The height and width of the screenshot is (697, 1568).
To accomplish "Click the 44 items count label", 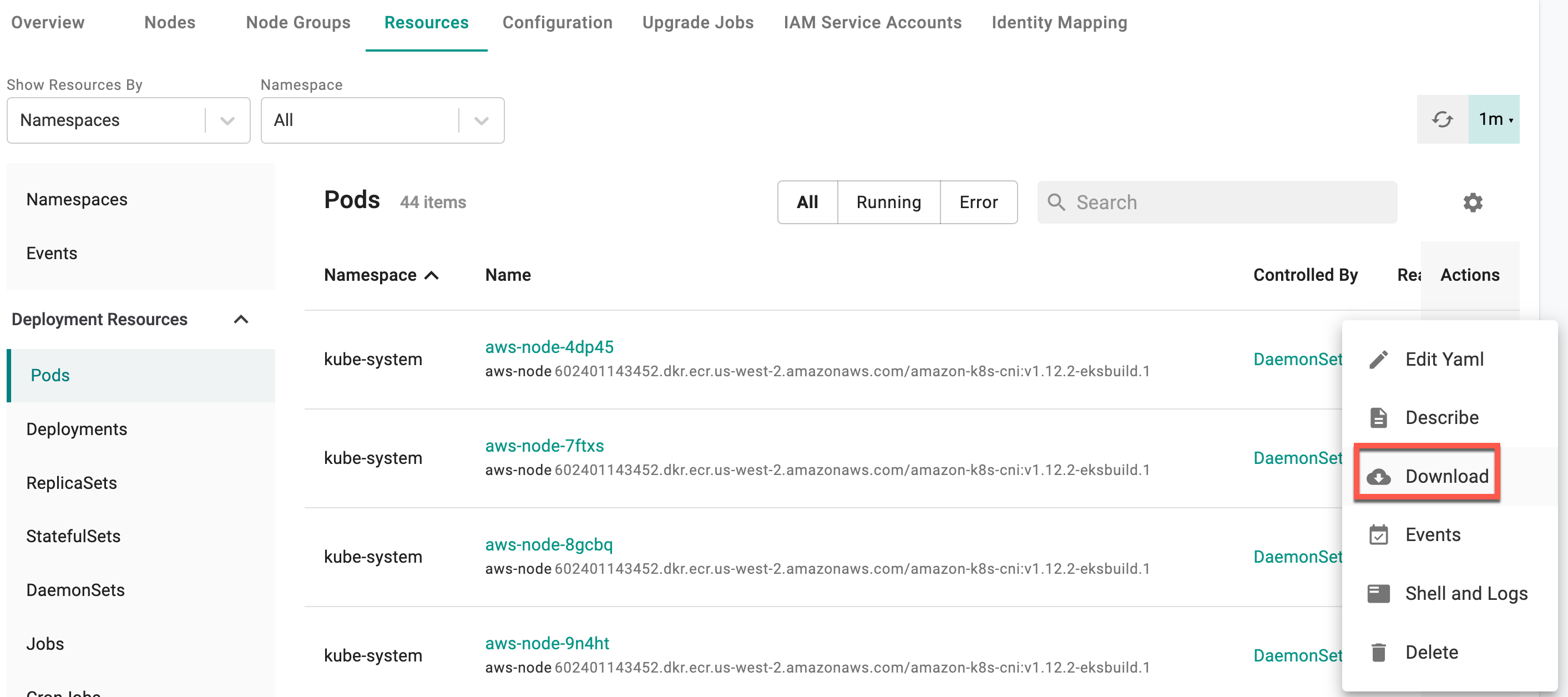I will tap(433, 202).
